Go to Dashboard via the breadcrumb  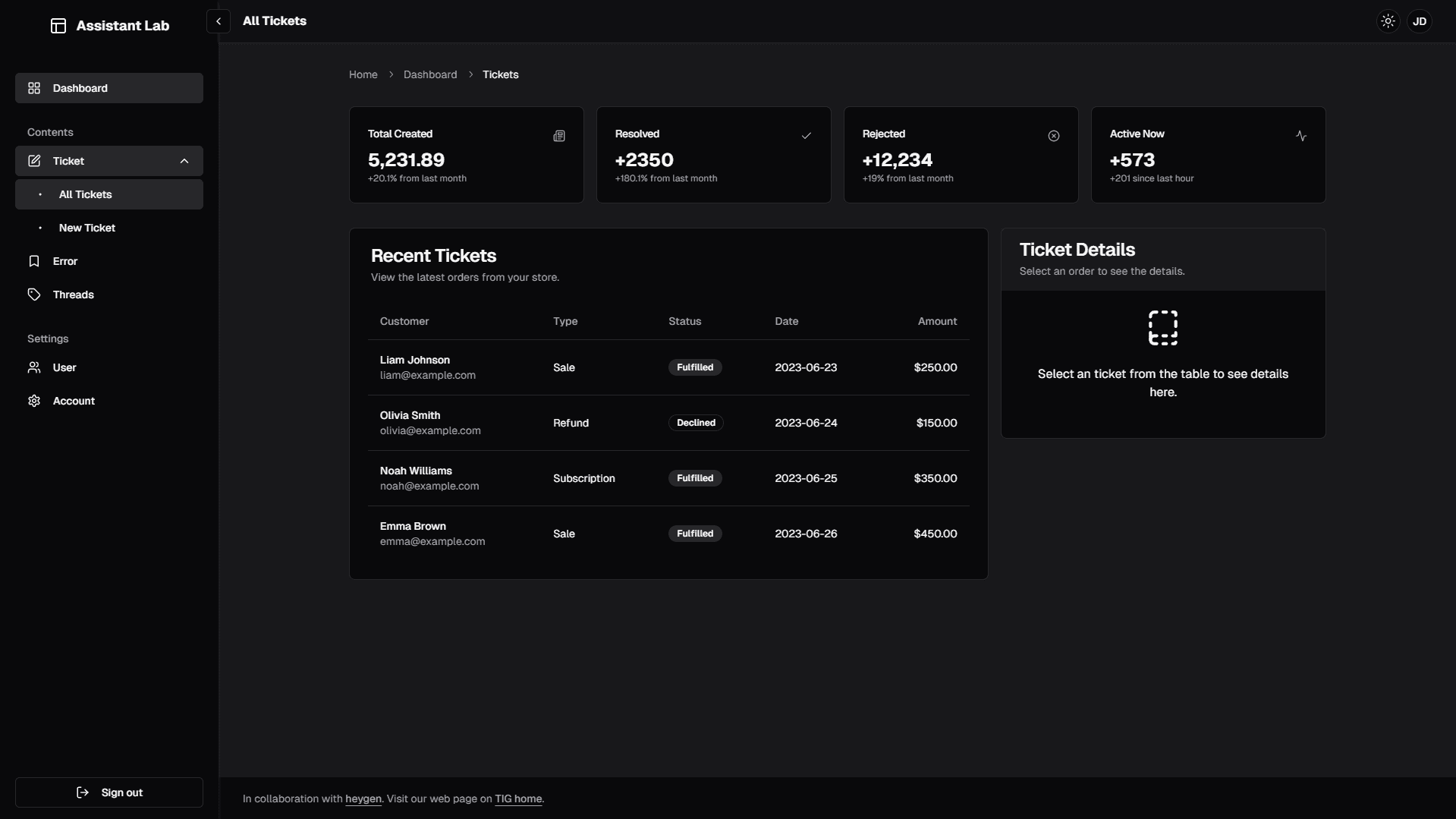tap(430, 74)
